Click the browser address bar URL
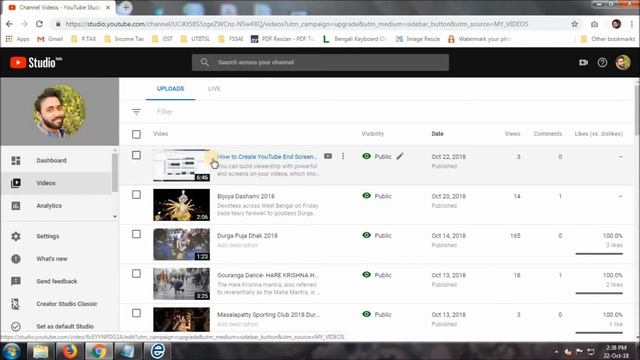 pos(297,24)
